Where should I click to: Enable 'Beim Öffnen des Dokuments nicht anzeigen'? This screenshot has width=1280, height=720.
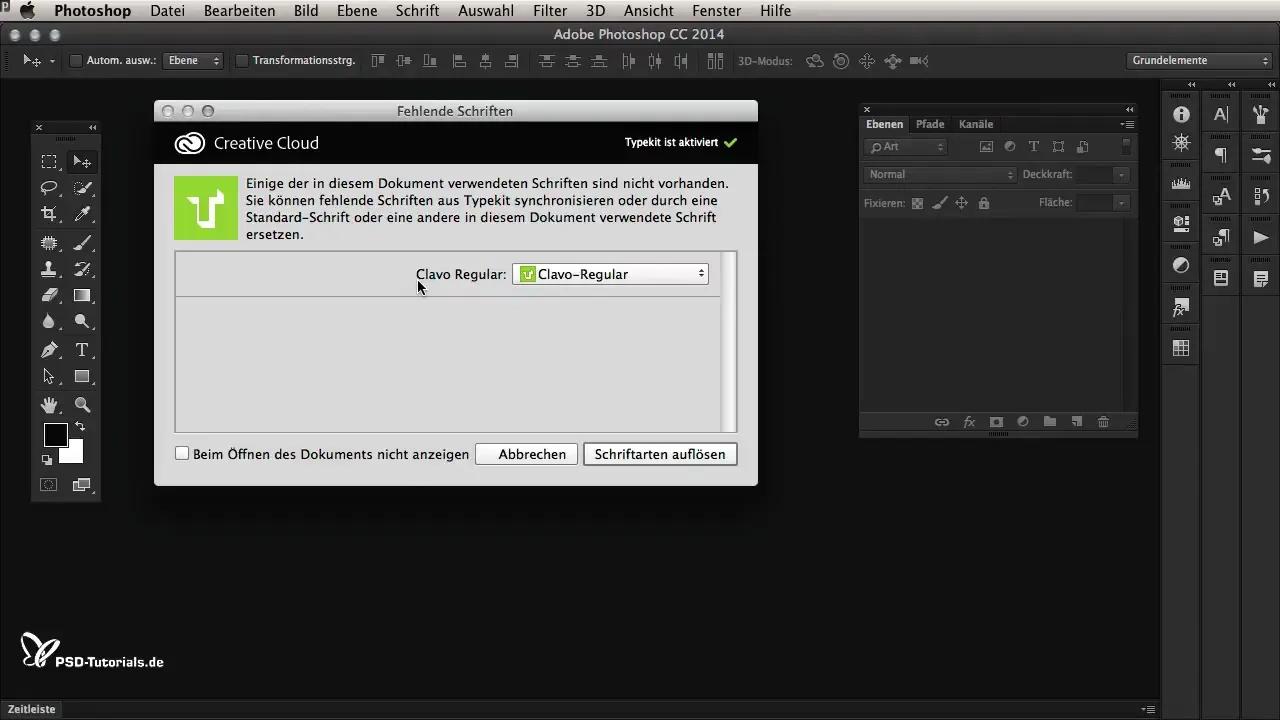point(182,453)
